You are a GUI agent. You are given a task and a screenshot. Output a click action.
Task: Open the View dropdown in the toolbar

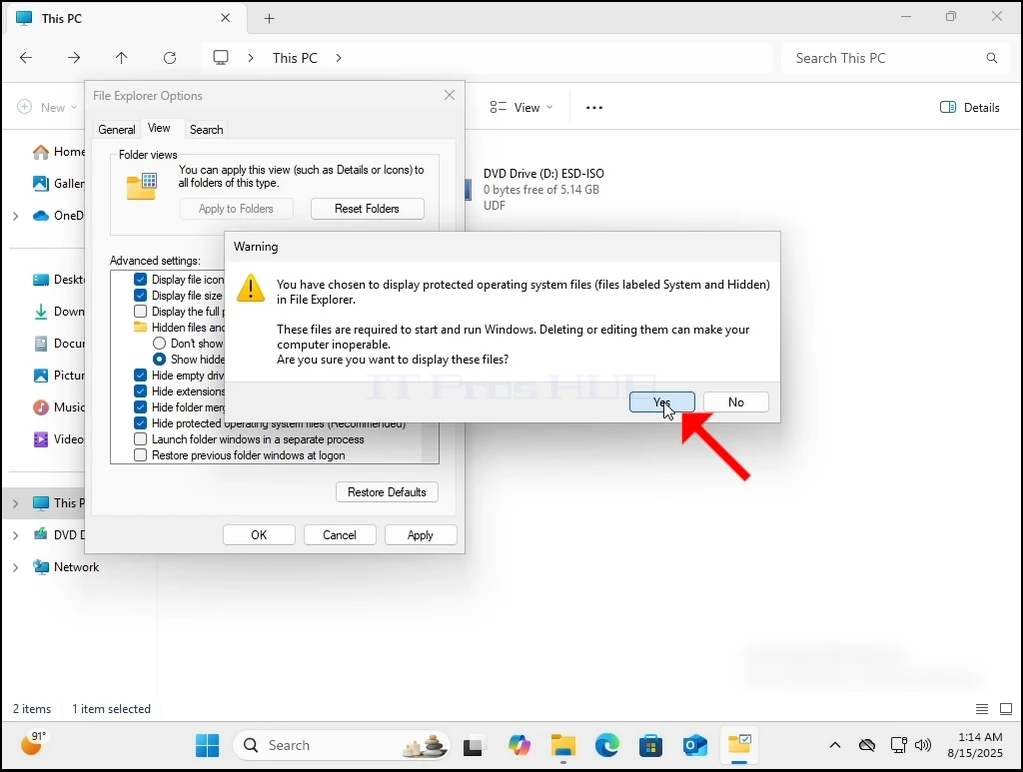click(521, 108)
